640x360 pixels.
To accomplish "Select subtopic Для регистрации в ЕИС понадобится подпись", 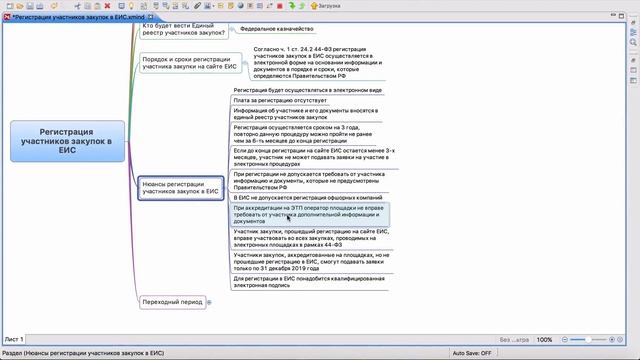I will click(x=309, y=282).
